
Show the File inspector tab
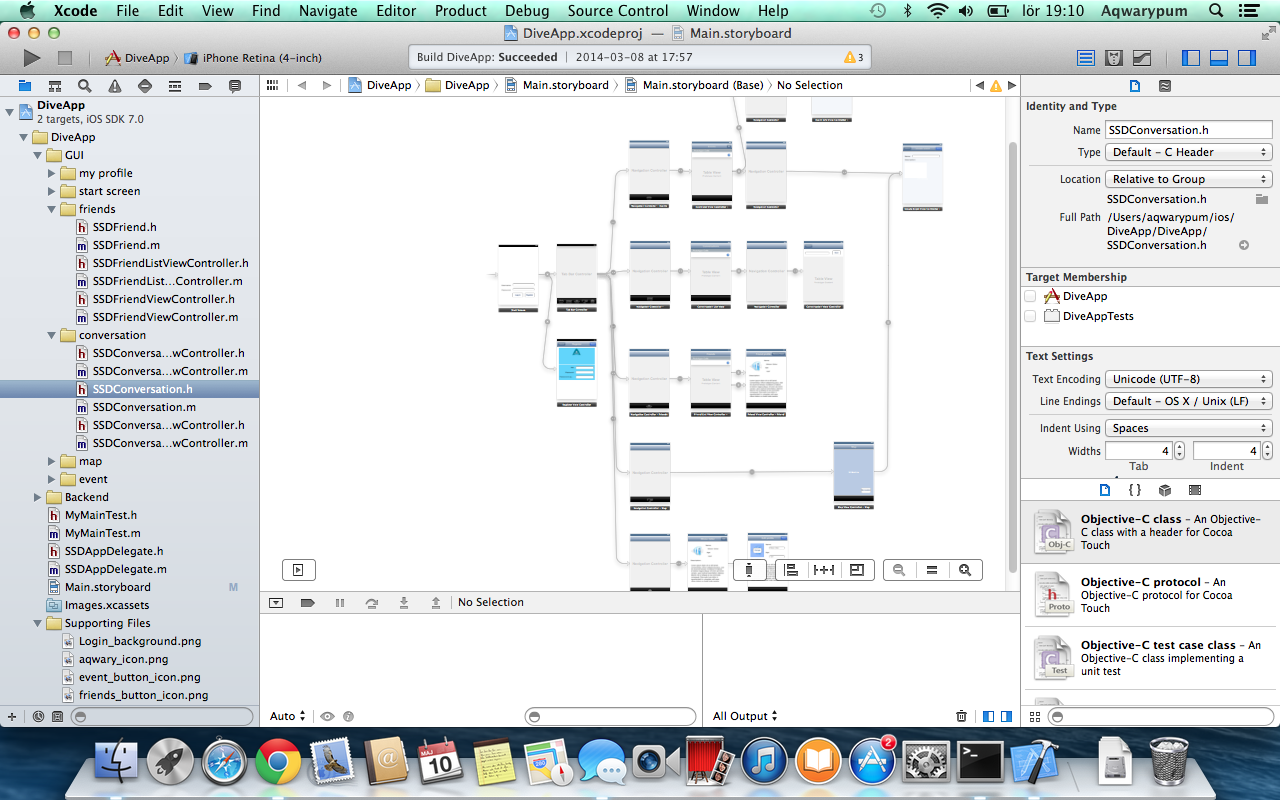pyautogui.click(x=1134, y=86)
